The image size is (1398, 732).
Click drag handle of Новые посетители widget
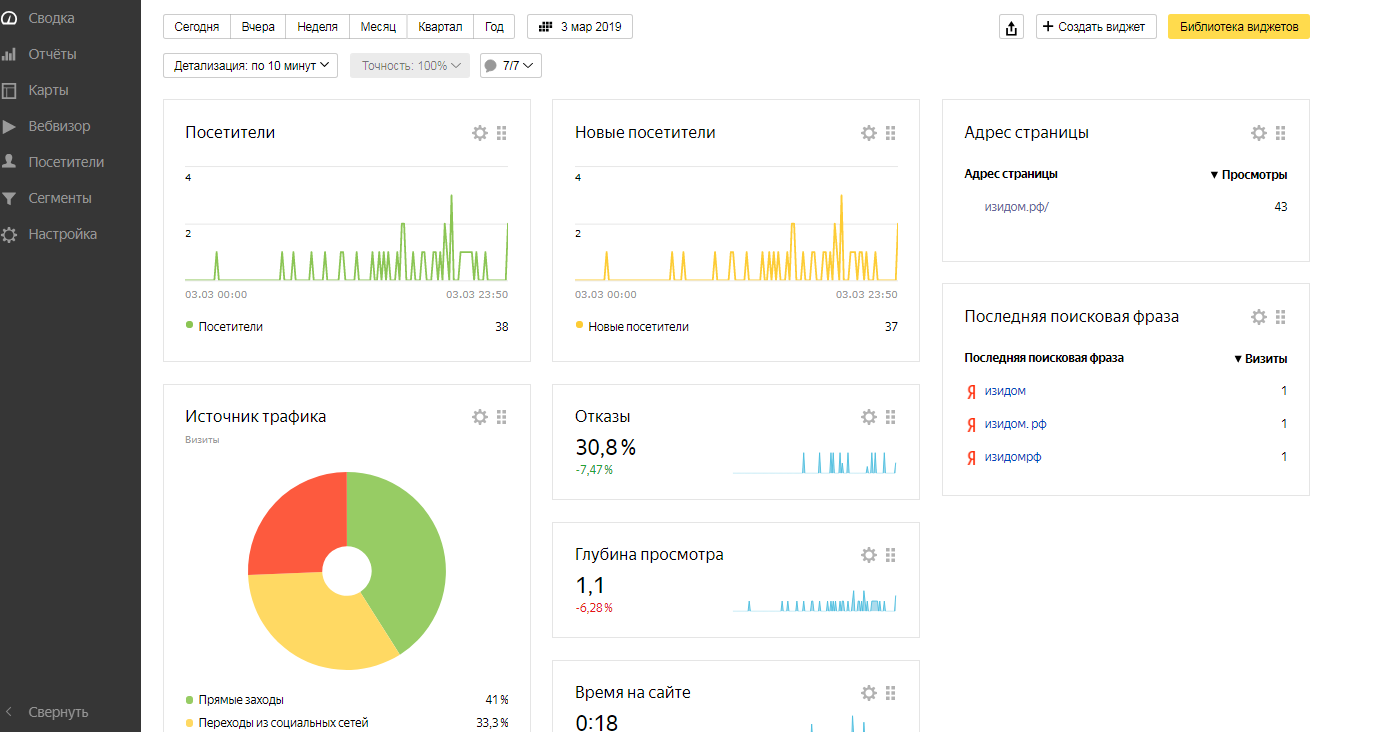(891, 133)
